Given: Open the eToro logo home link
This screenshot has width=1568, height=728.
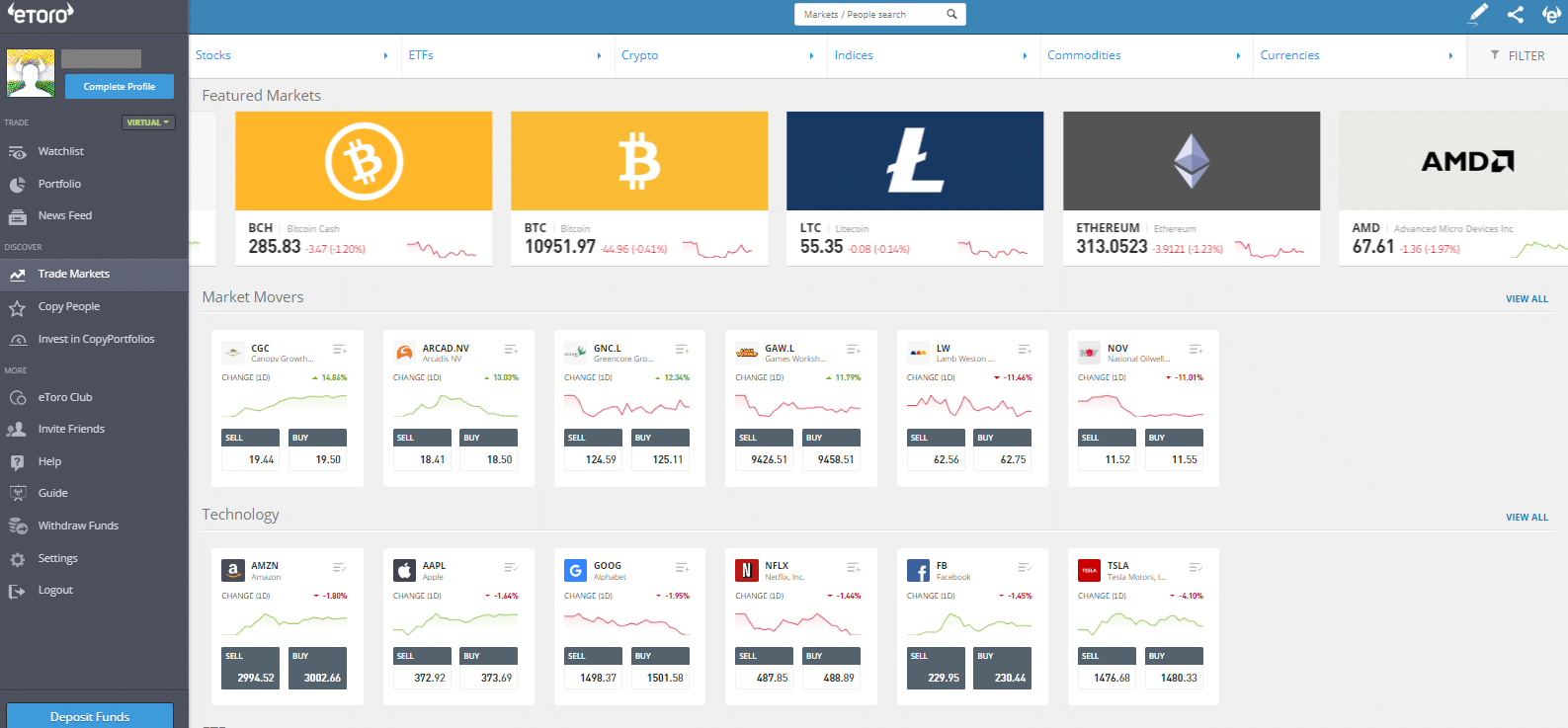Looking at the screenshot, I should (x=41, y=13).
